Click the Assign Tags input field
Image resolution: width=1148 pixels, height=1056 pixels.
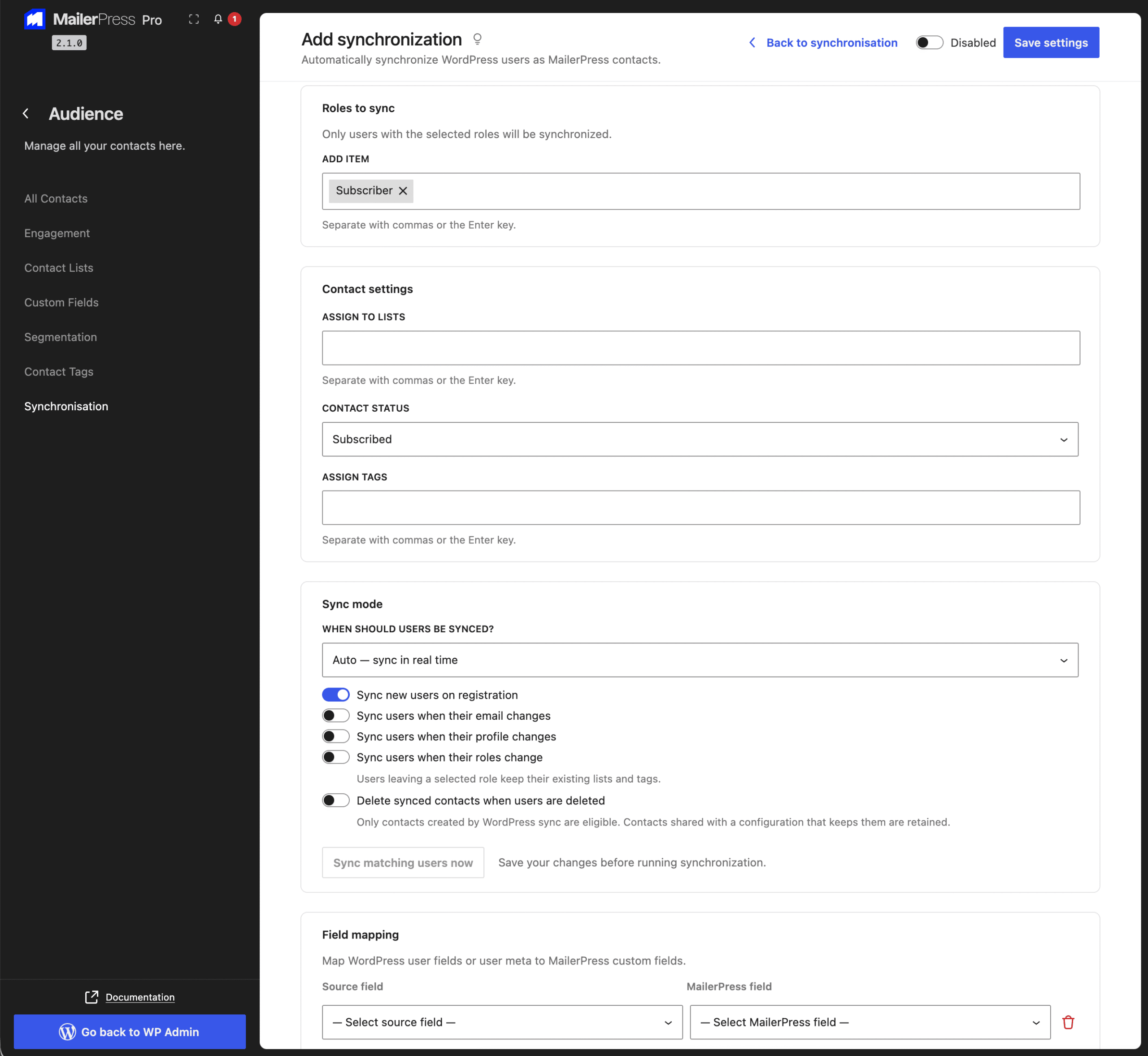[x=700, y=508]
